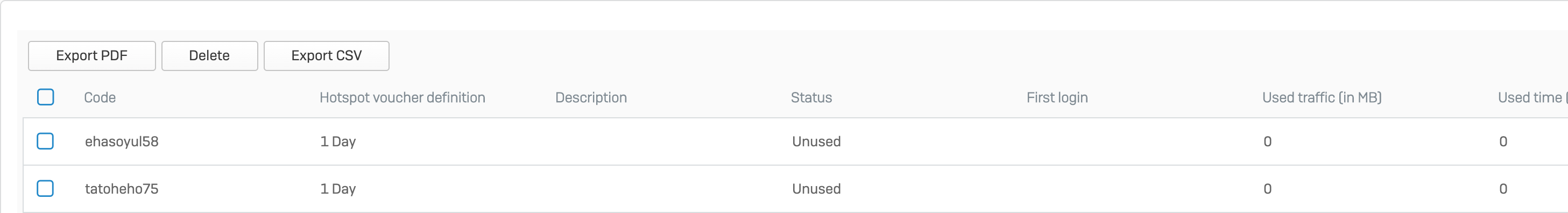Check the box for voucher tatoheho75

[x=46, y=189]
